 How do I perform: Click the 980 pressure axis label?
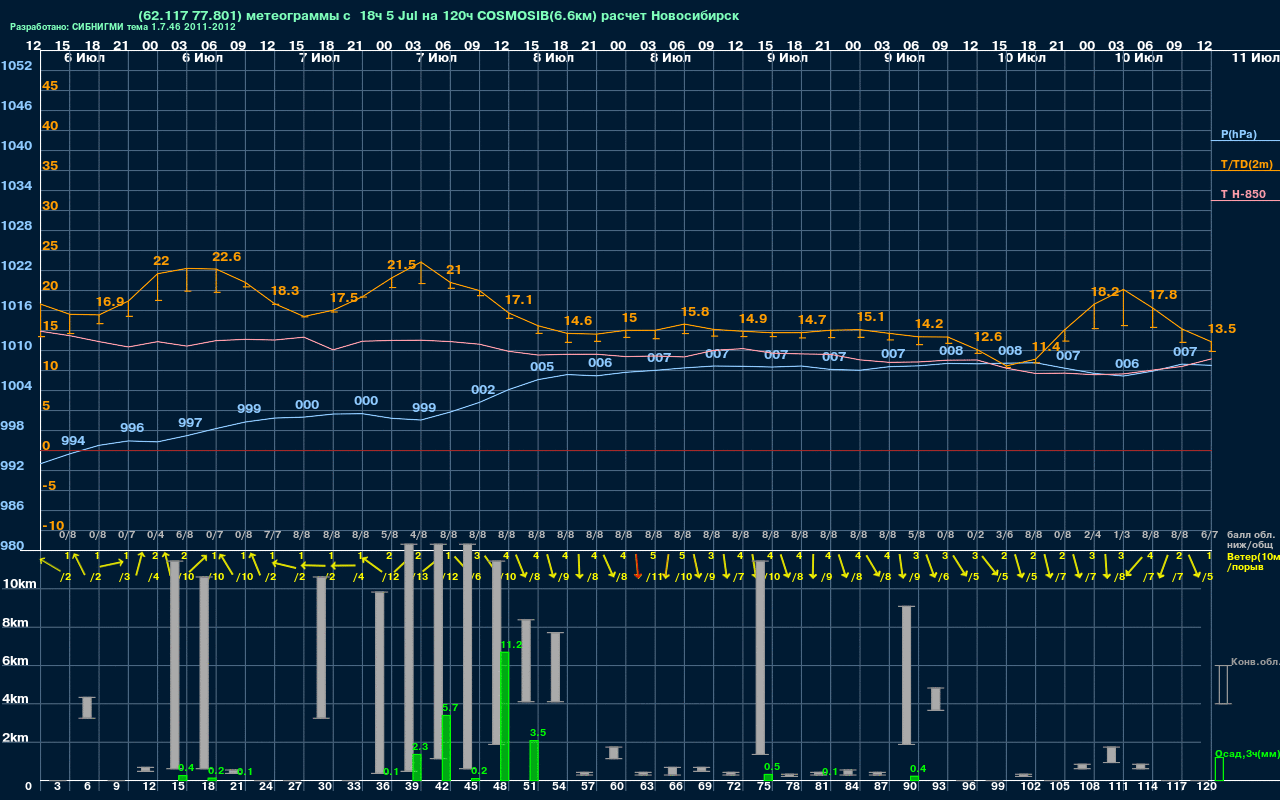[13, 546]
